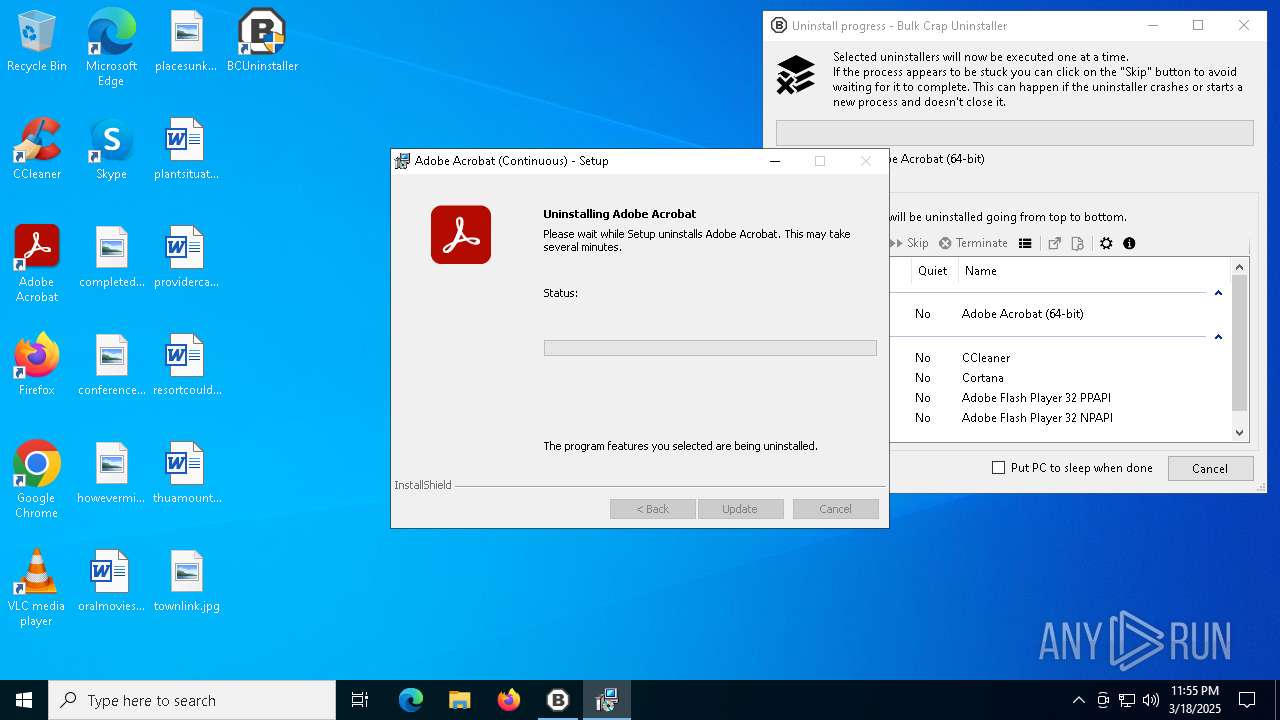
Task: Open Firefox from the taskbar
Action: (x=509, y=700)
